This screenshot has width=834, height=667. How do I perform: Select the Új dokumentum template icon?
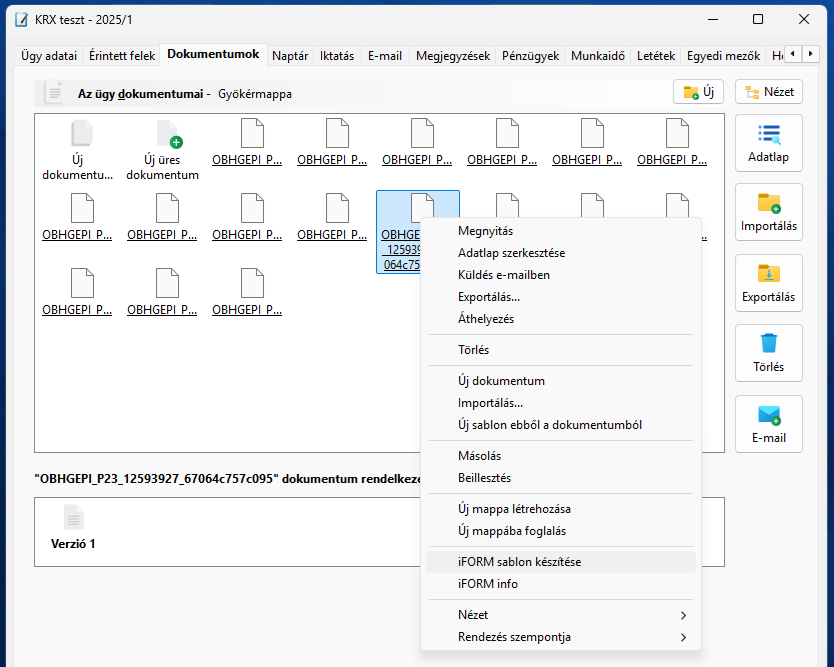78,151
